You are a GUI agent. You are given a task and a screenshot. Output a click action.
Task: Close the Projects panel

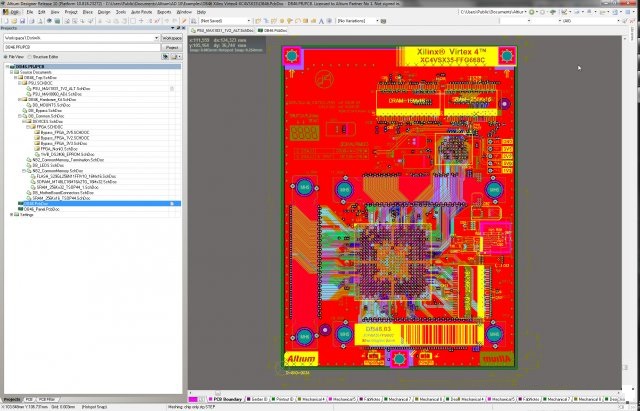pos(183,28)
